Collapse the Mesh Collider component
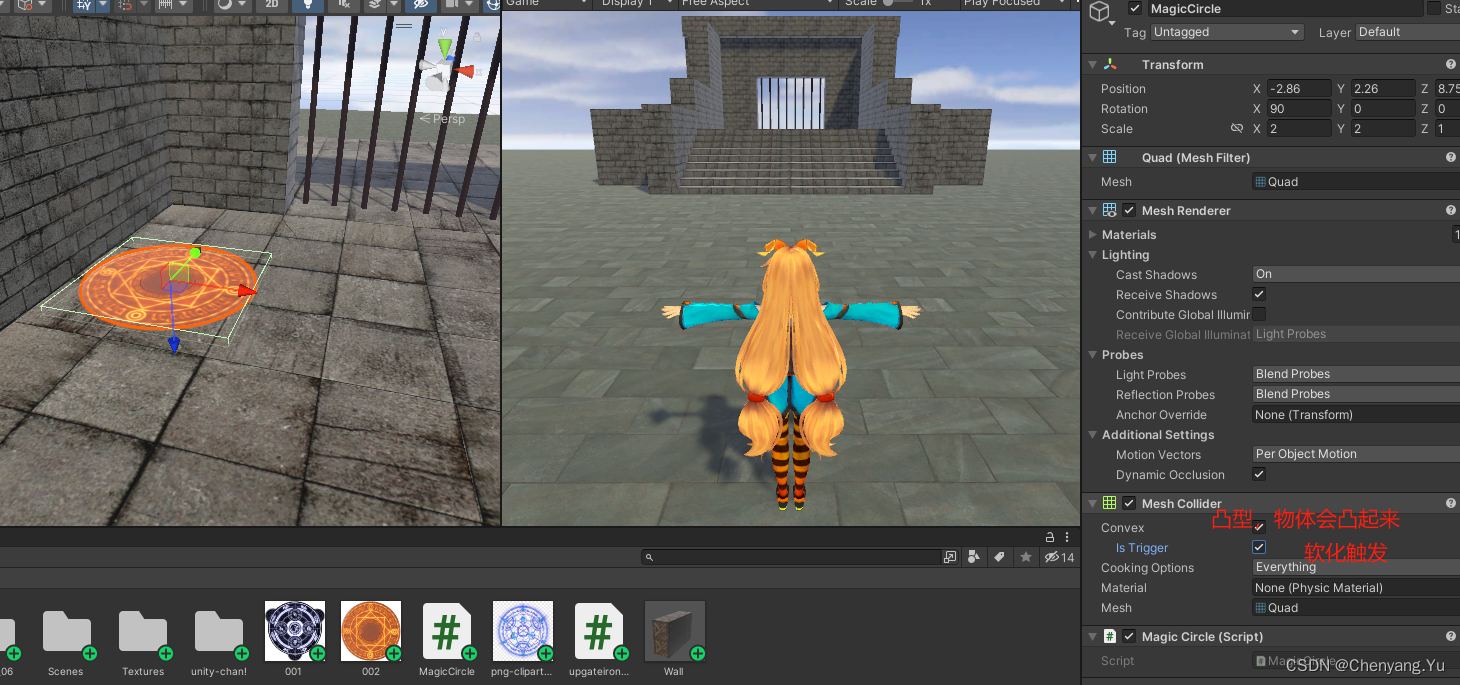 [1092, 504]
